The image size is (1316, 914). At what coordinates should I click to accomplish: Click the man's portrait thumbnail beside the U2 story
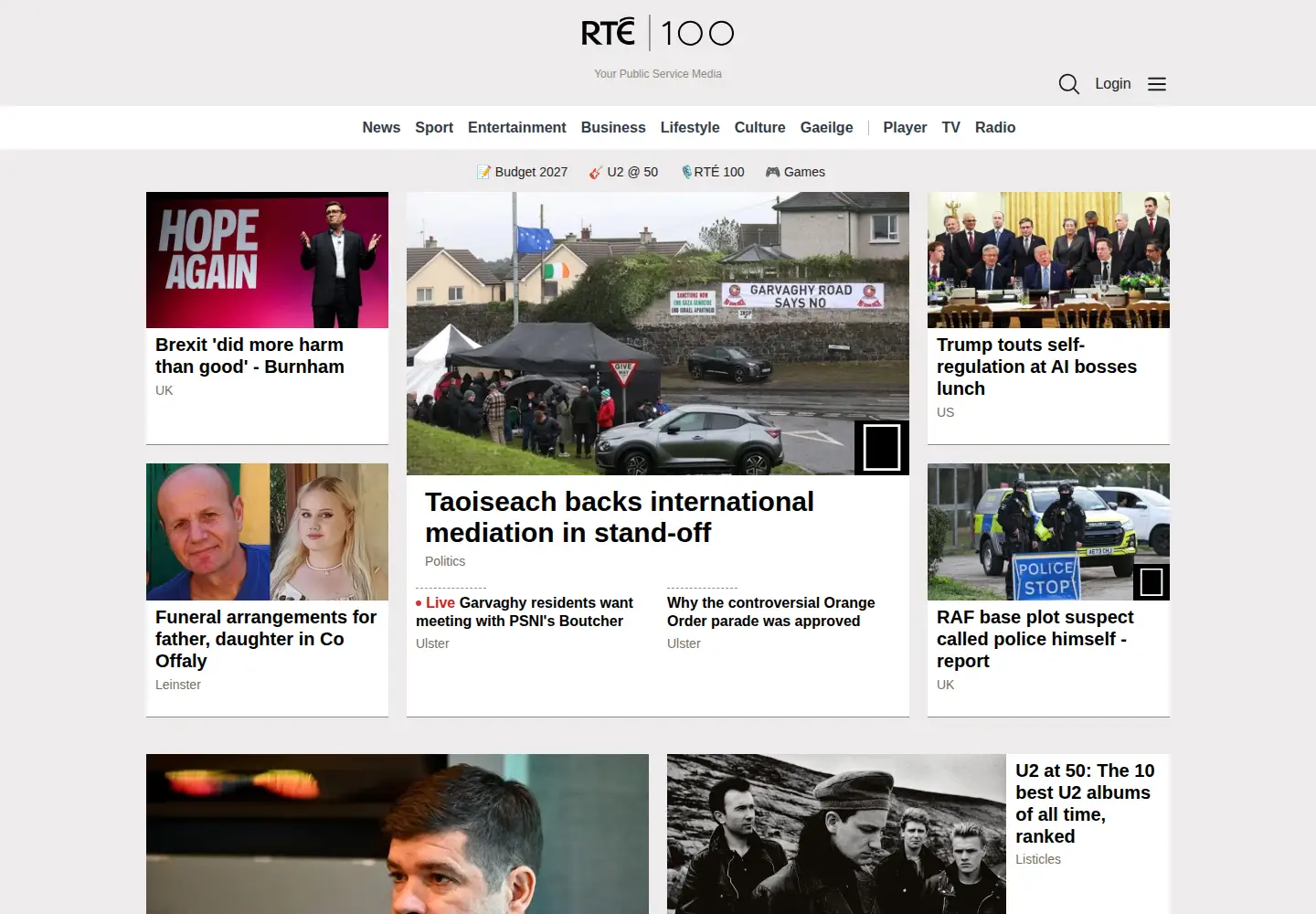[x=398, y=834]
